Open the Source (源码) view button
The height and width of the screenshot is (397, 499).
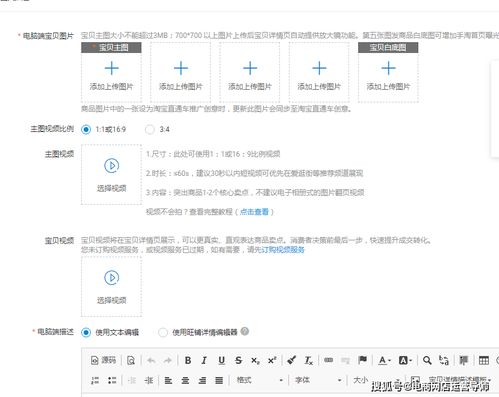(103, 360)
